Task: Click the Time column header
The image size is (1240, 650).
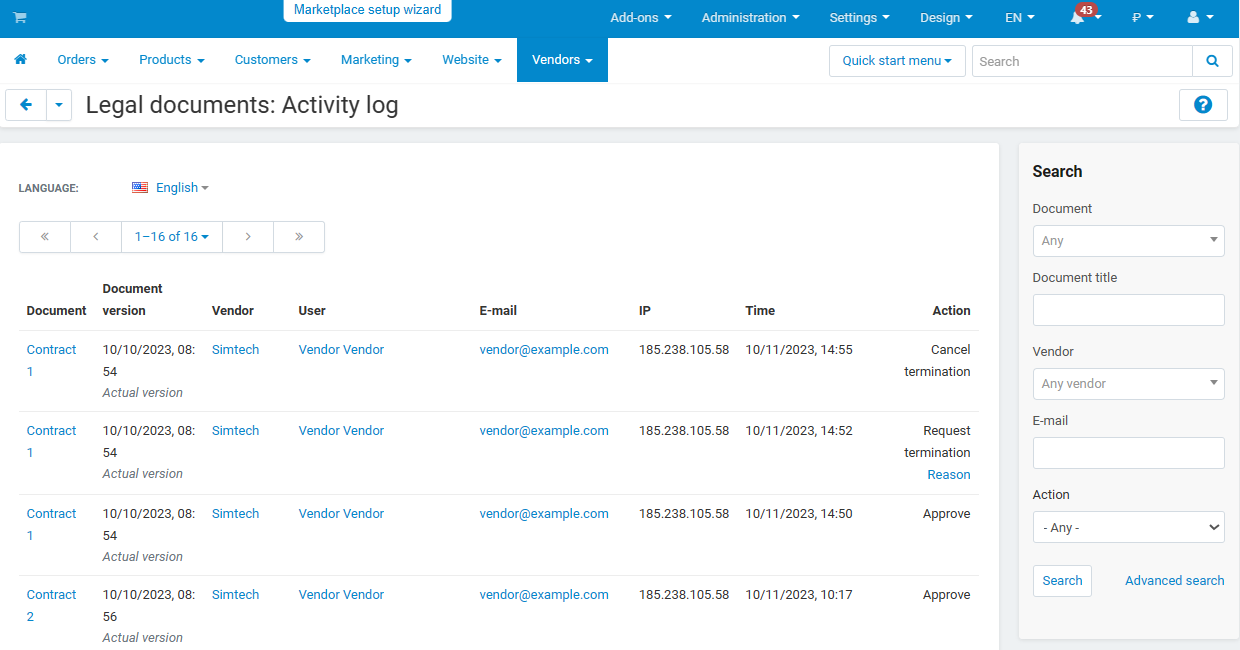Action: [760, 311]
